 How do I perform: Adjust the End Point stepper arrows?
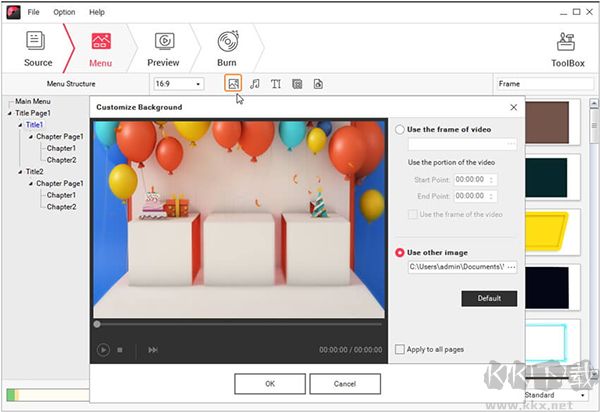[492, 196]
